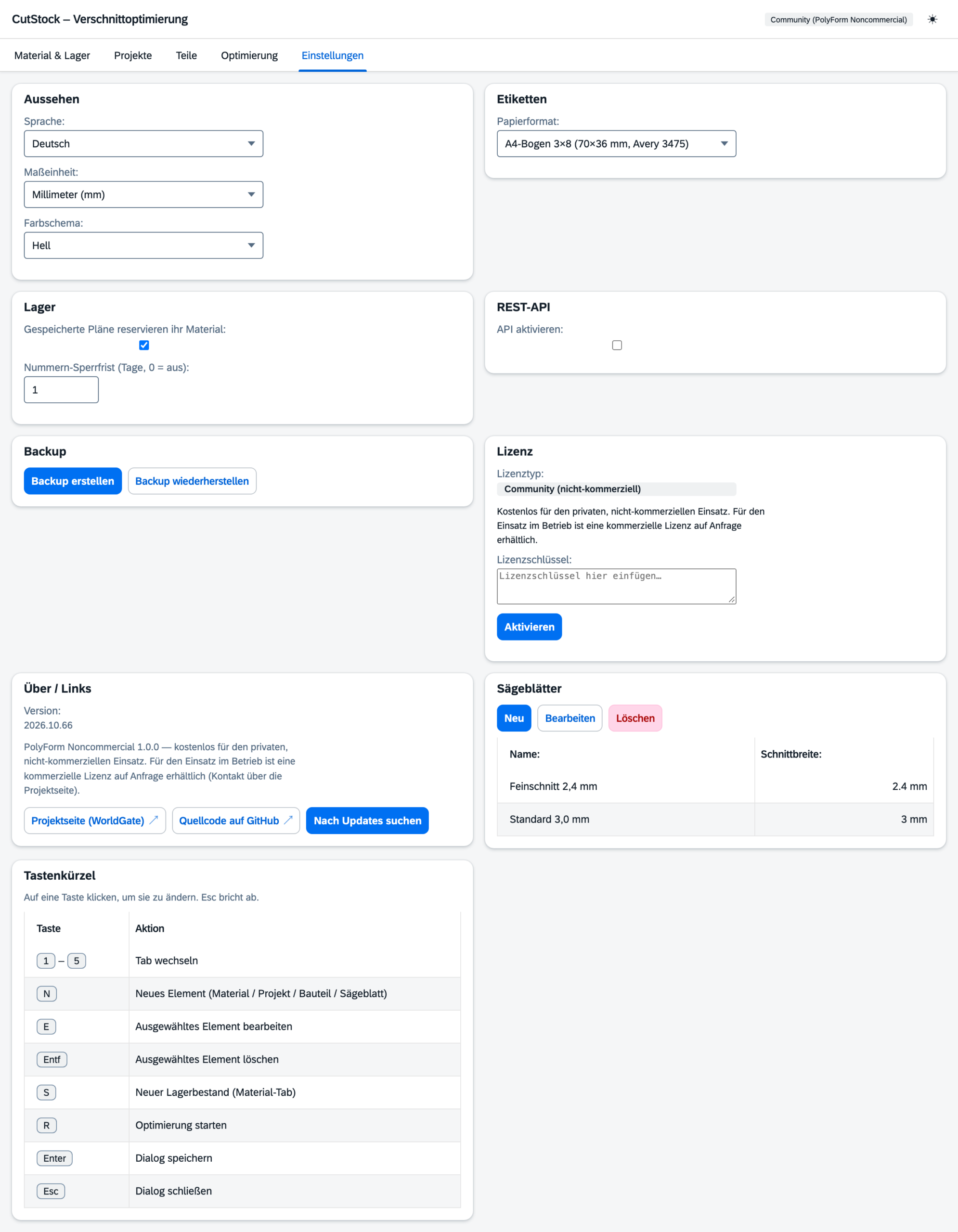This screenshot has width=958, height=1232.
Task: Open the Sprache dropdown showing Deutsch
Action: [143, 144]
